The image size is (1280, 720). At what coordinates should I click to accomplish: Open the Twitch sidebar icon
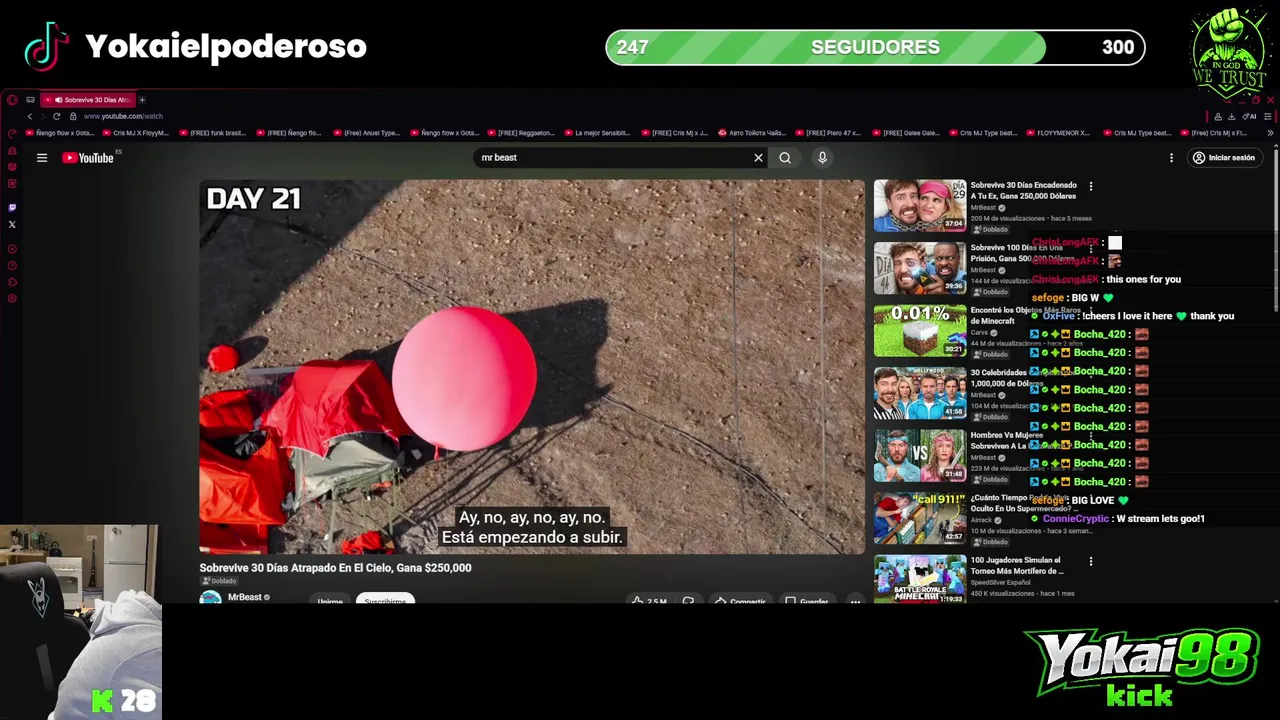tap(12, 207)
